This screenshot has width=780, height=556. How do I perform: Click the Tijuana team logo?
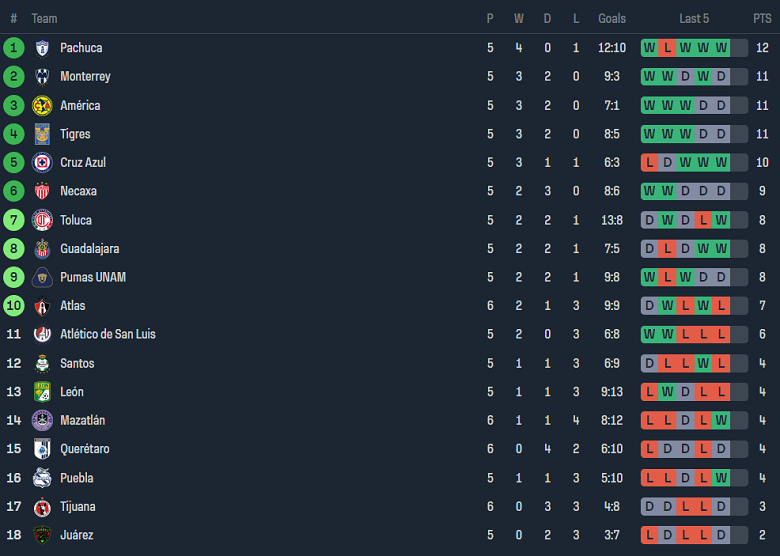point(42,506)
